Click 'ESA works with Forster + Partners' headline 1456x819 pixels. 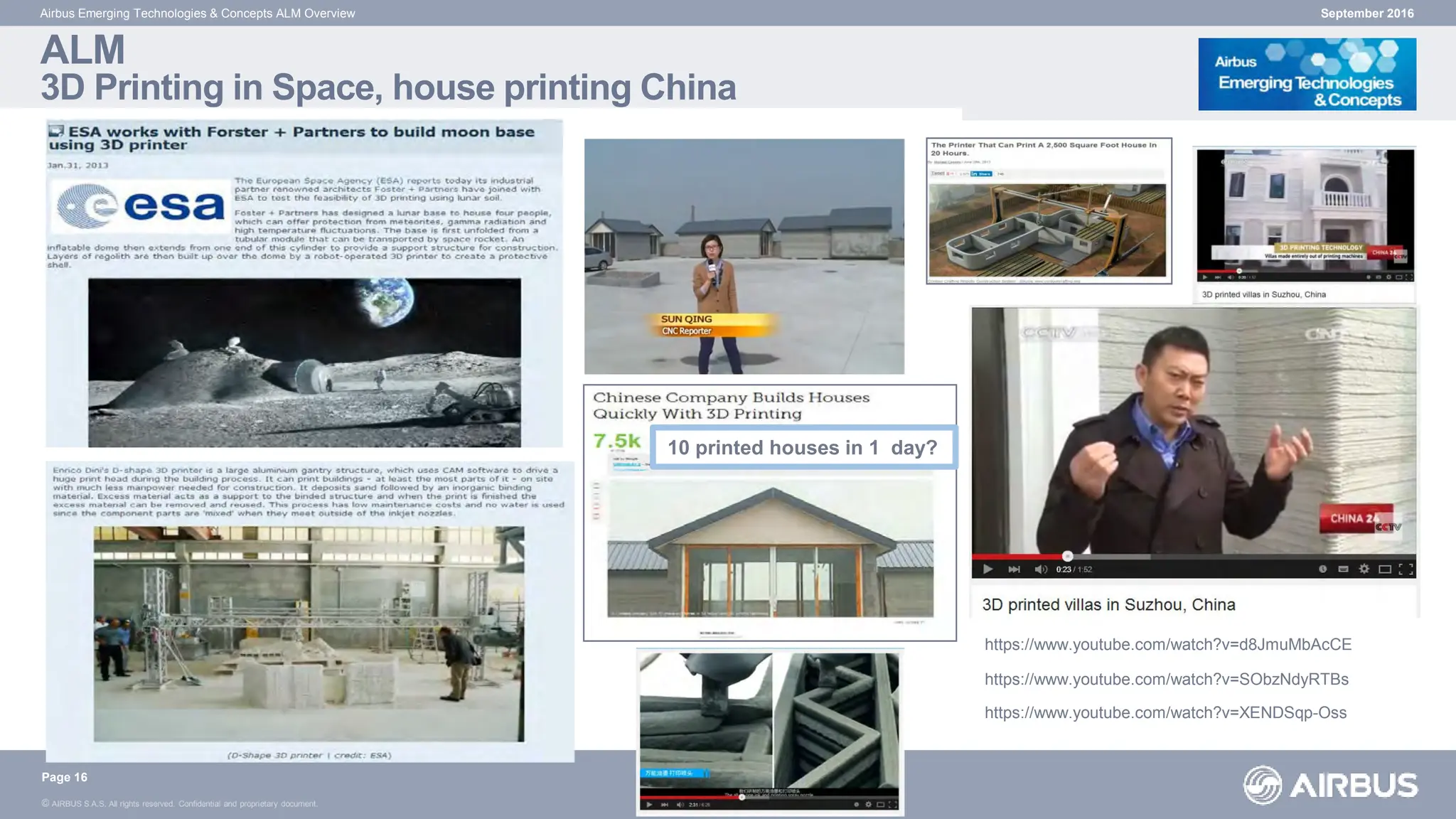tap(291, 138)
